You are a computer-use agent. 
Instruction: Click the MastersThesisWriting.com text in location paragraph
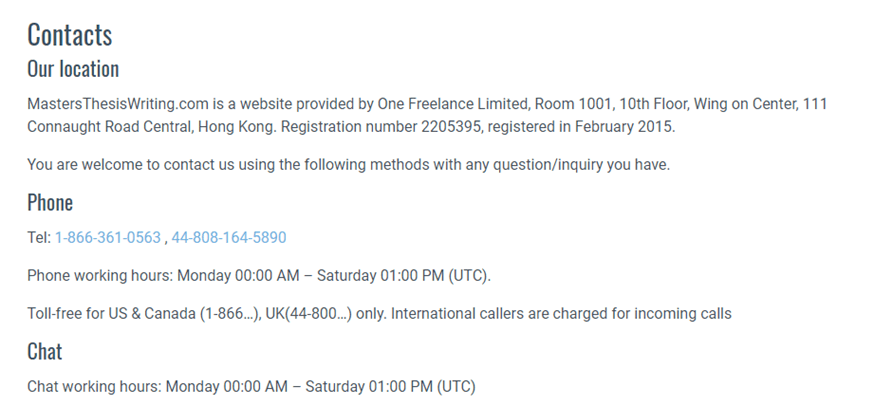coord(118,104)
